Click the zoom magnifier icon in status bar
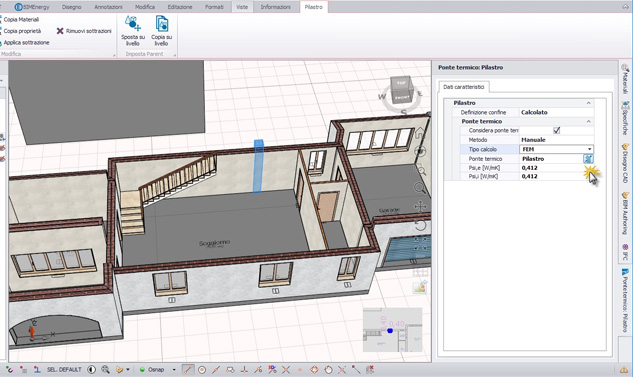This screenshot has height=377, width=633. 105,369
